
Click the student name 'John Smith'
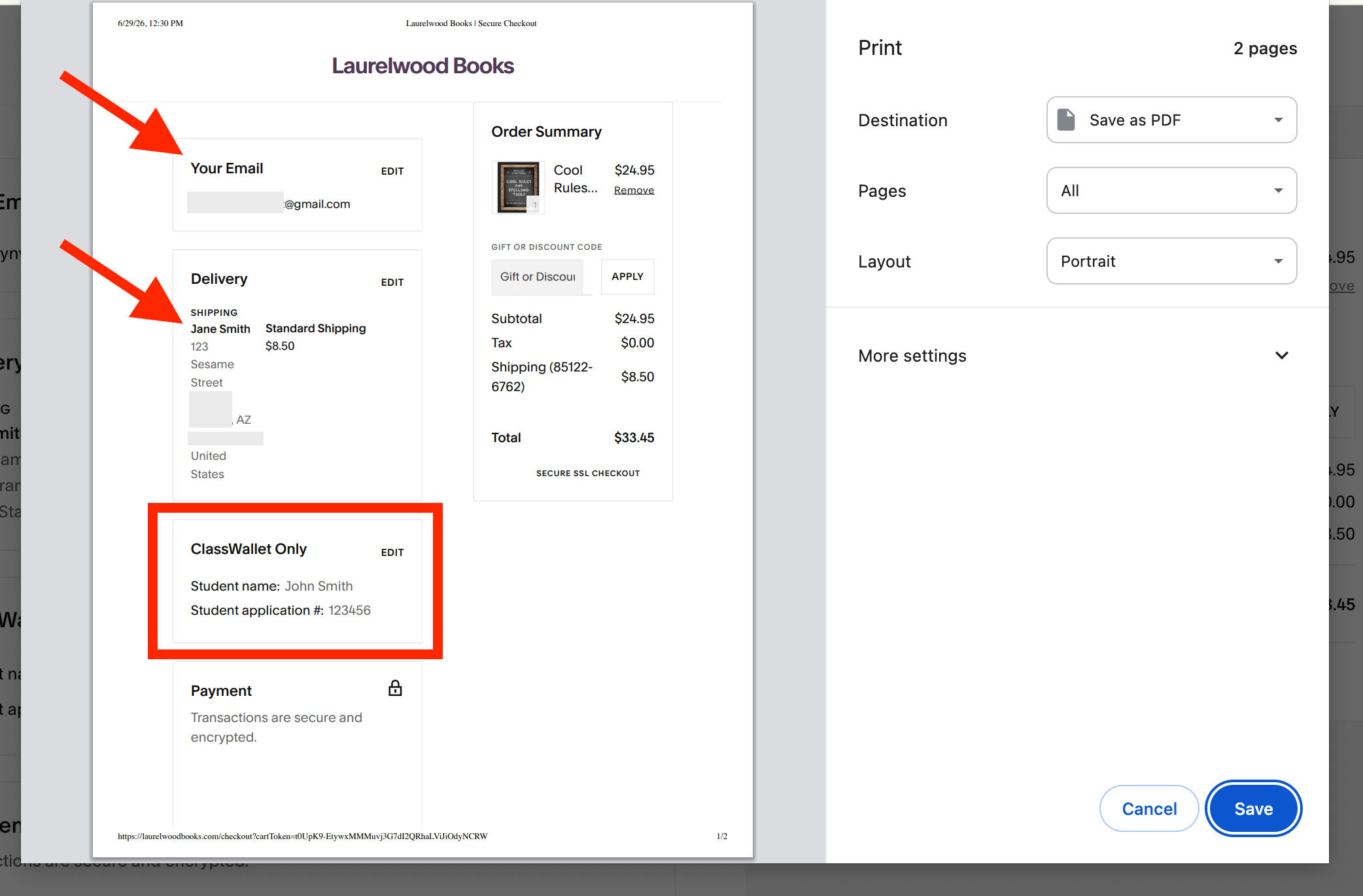[x=319, y=586]
